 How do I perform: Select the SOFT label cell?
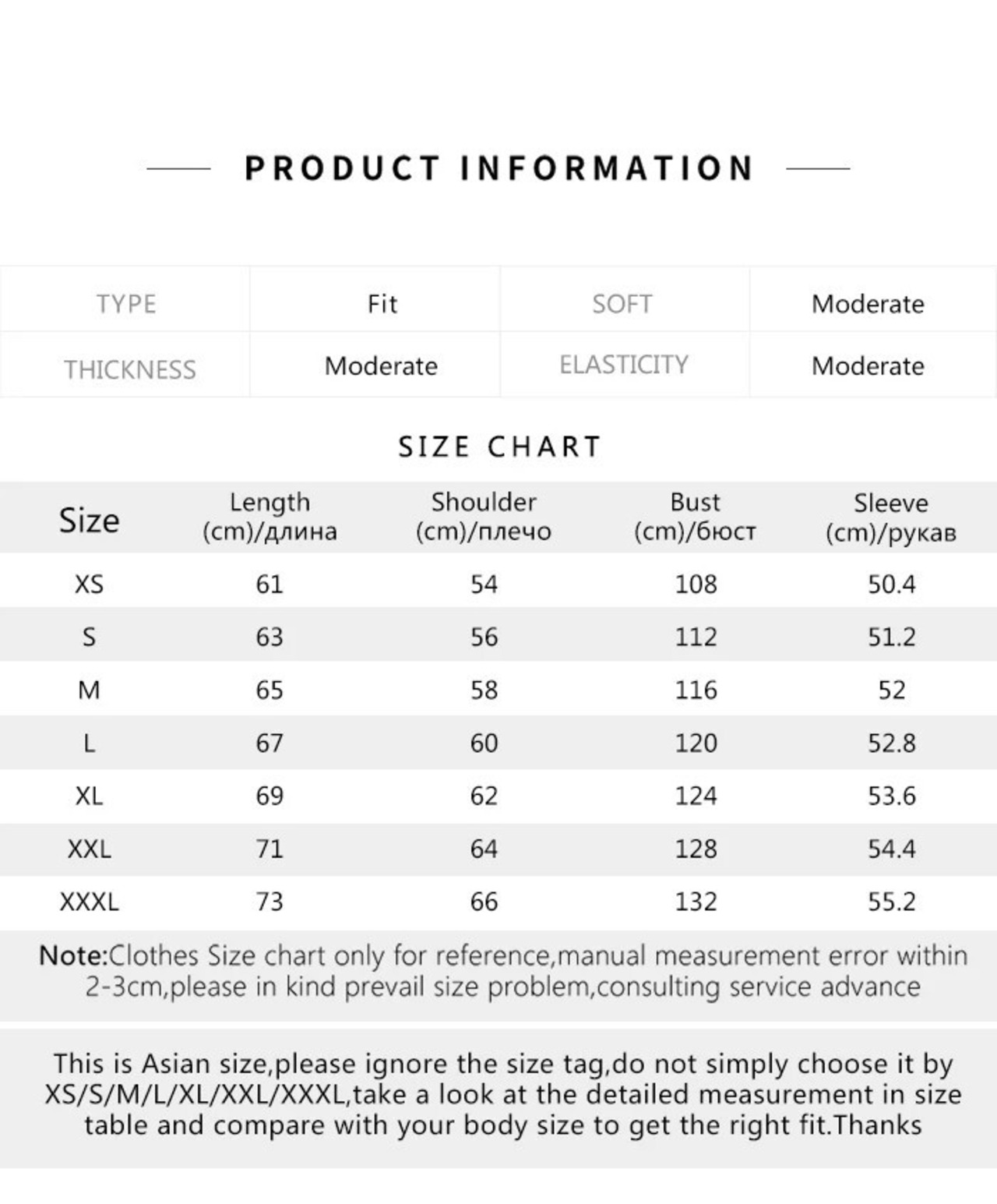coord(622,303)
